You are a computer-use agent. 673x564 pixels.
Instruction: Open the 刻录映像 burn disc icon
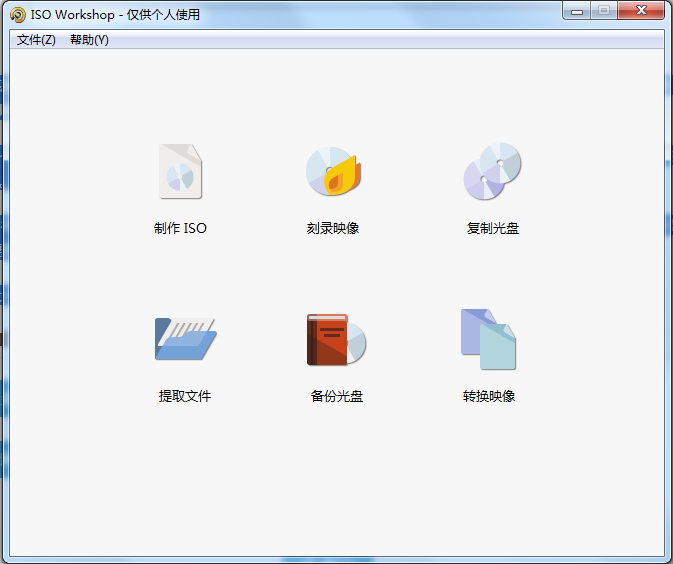click(x=333, y=171)
